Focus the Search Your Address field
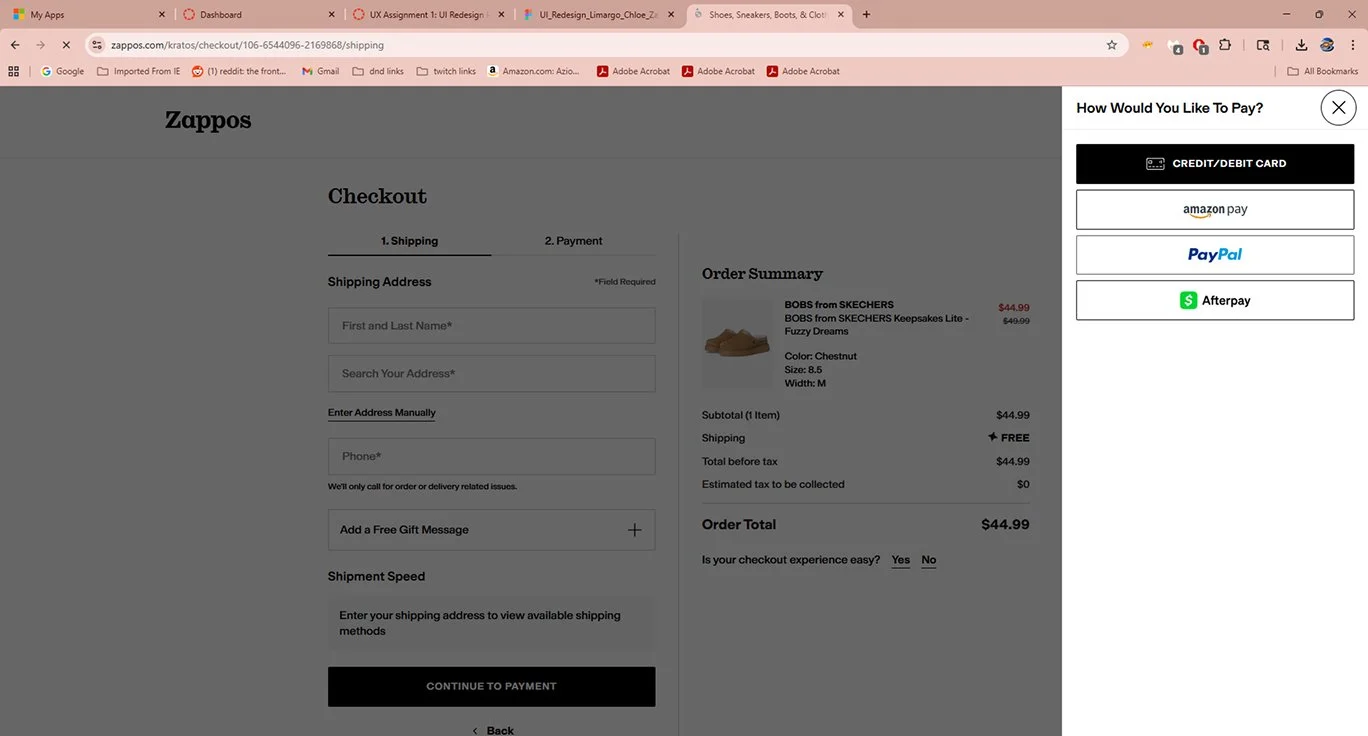Viewport: 1368px width, 736px height. [x=491, y=374]
